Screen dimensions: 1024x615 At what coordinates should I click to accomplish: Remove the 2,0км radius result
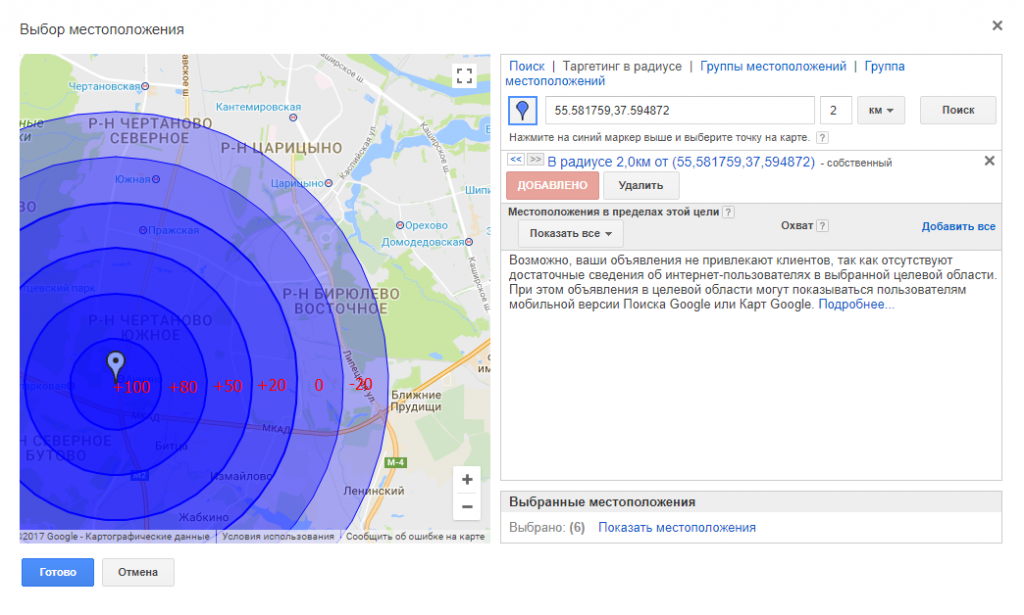989,161
